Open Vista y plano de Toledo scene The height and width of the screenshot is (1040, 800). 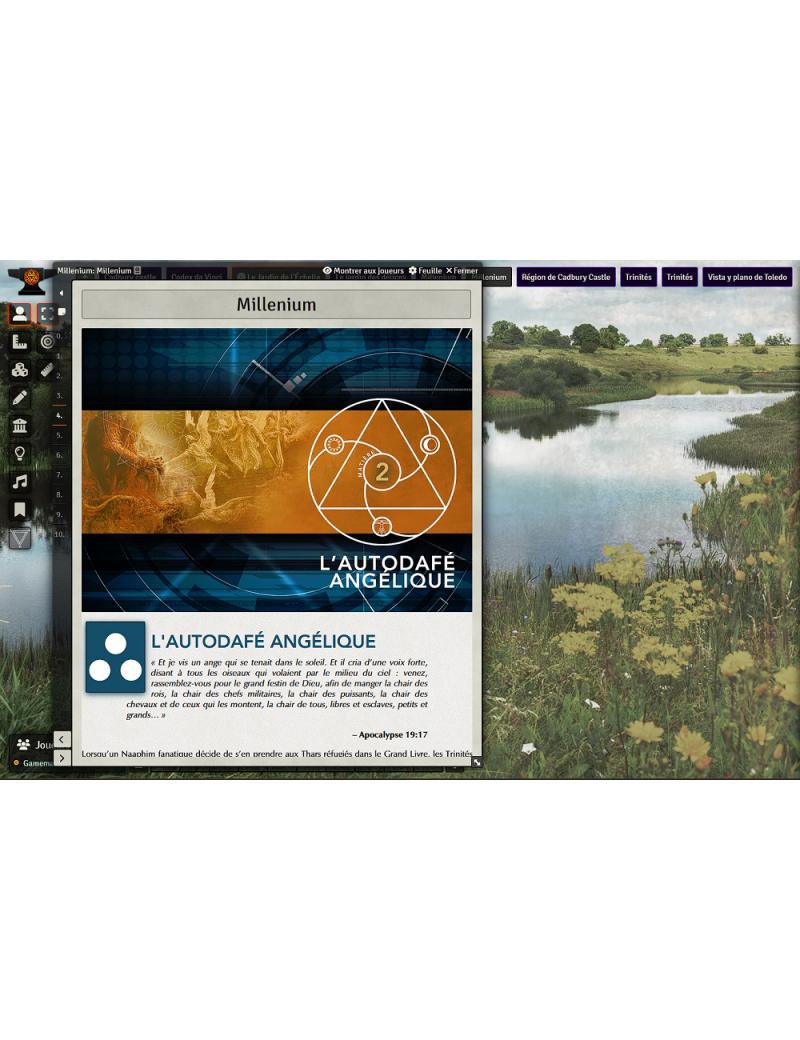747,277
